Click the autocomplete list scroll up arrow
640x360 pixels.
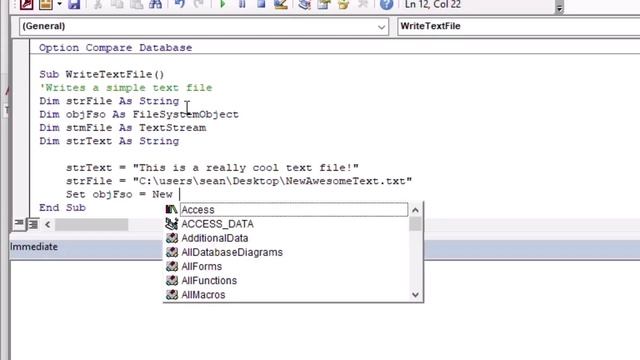point(416,210)
